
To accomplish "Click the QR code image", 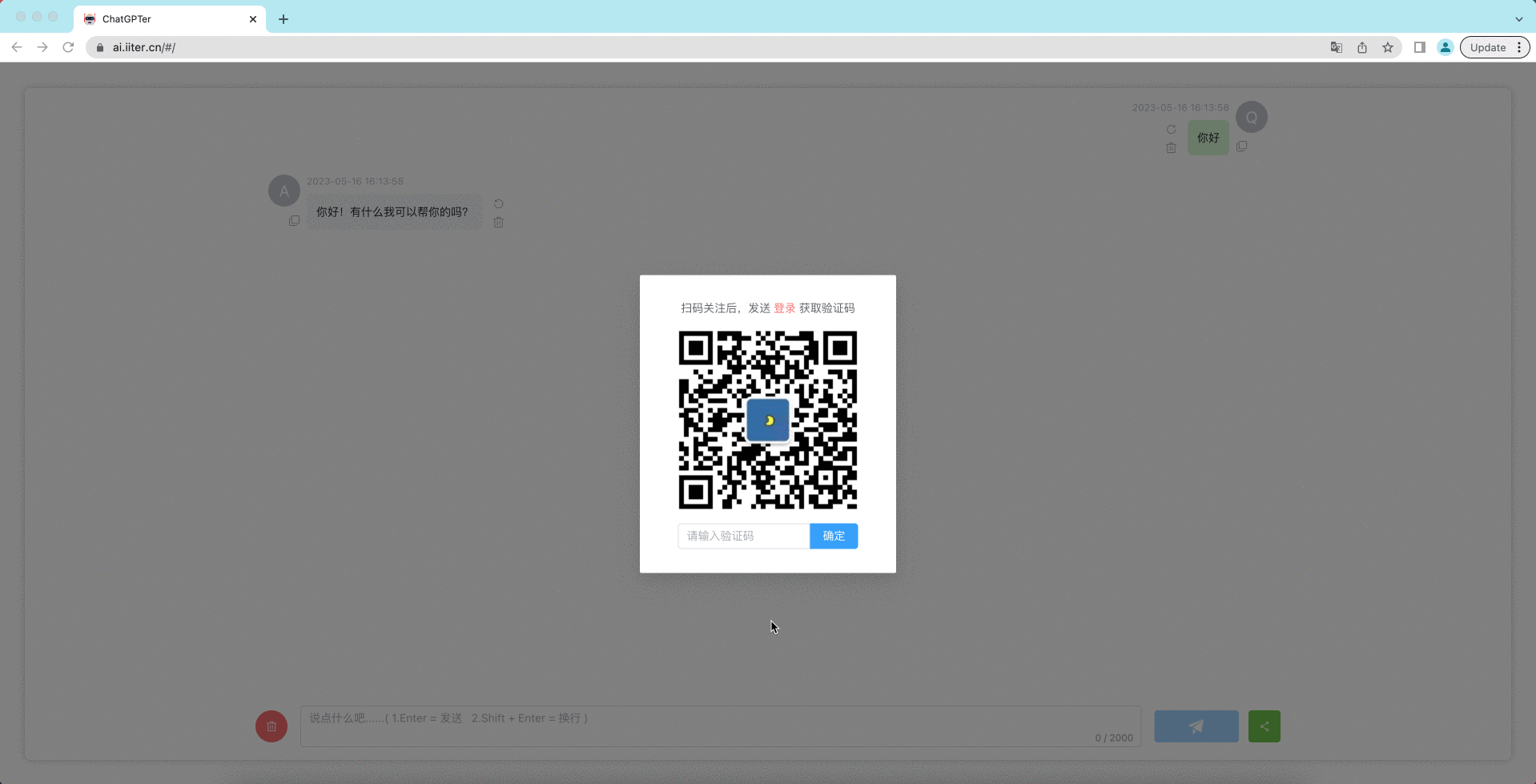I will coord(768,420).
